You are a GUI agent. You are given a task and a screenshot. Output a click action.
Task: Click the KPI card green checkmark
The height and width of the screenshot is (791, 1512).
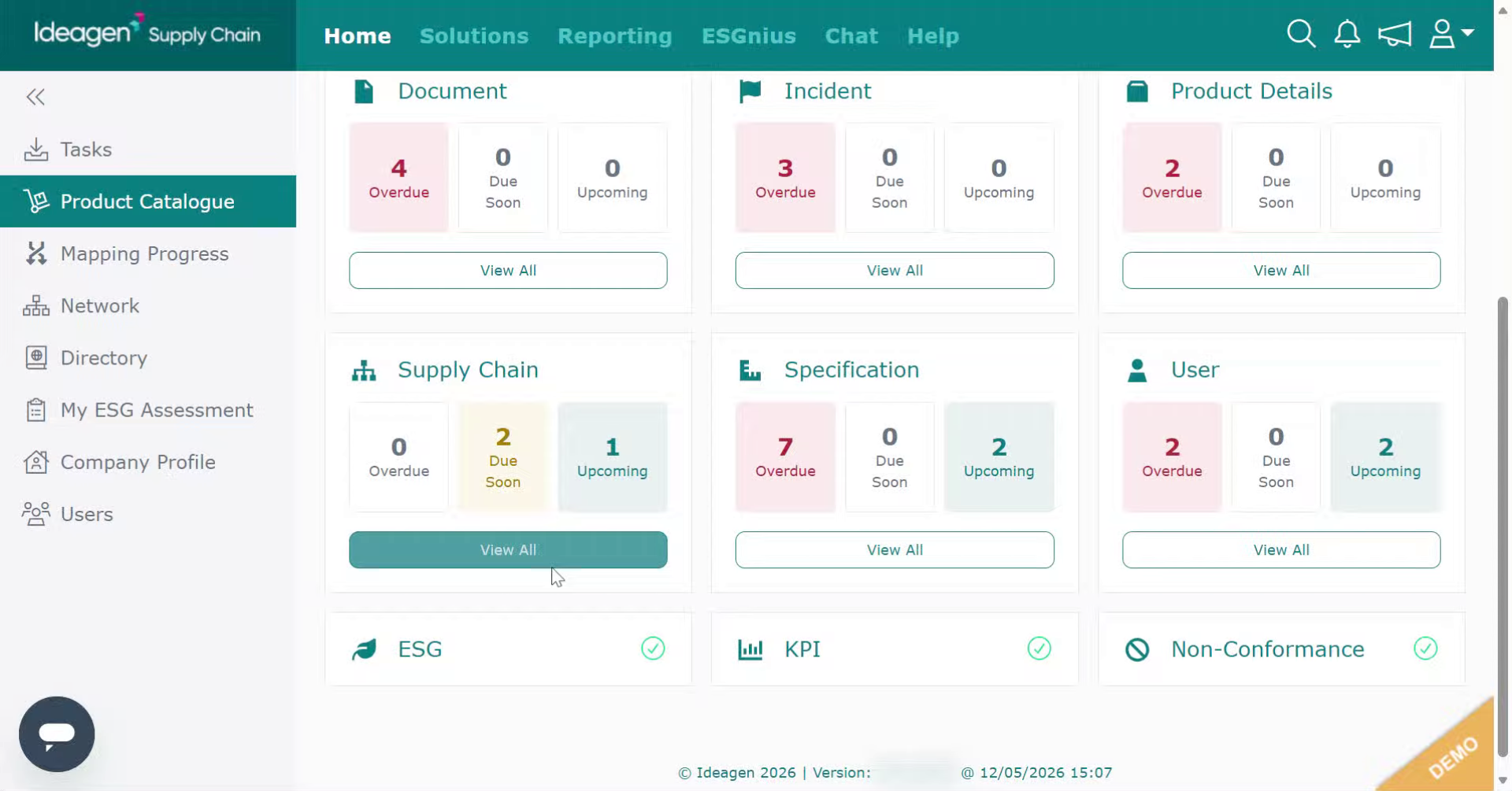tap(1039, 649)
